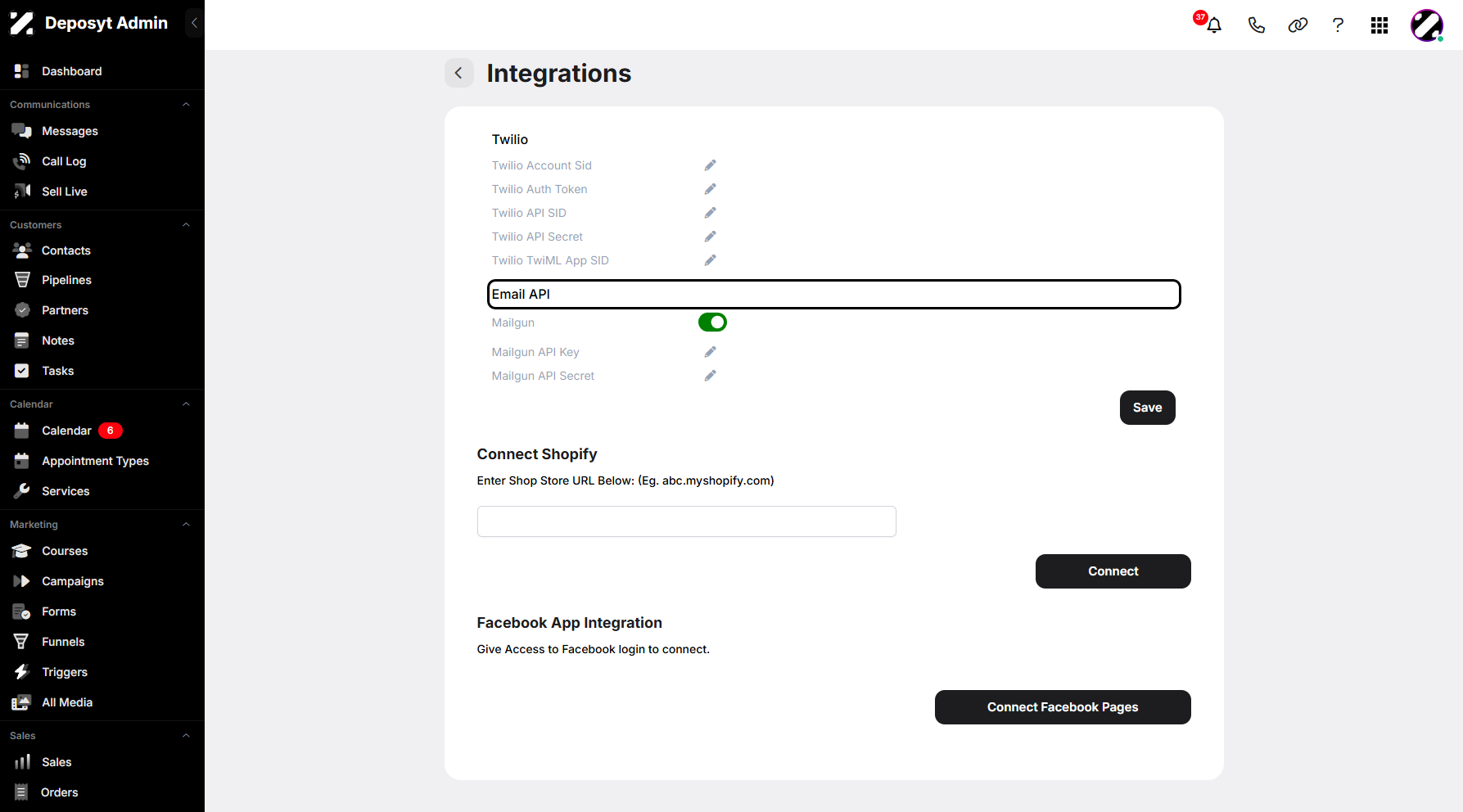Screen dimensions: 1463x812
Task: Click the link chain icon in header
Action: click(1298, 25)
